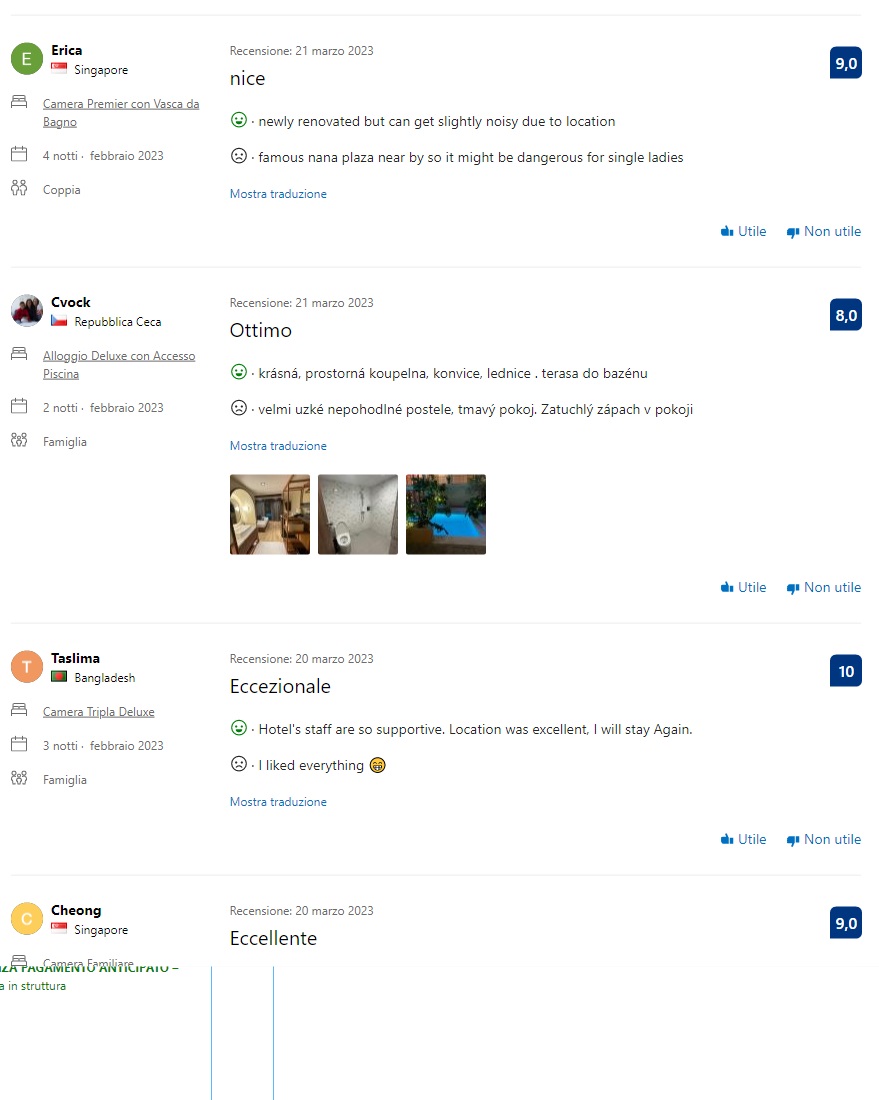Open Cvock's blue pool photo thumbnail
Viewport: 879px width, 1100px height.
445,514
